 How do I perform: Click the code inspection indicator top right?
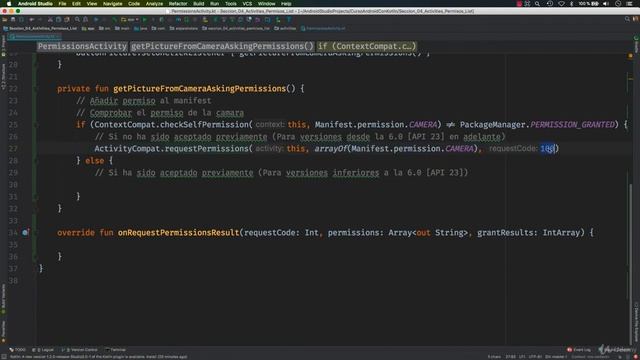click(x=631, y=56)
